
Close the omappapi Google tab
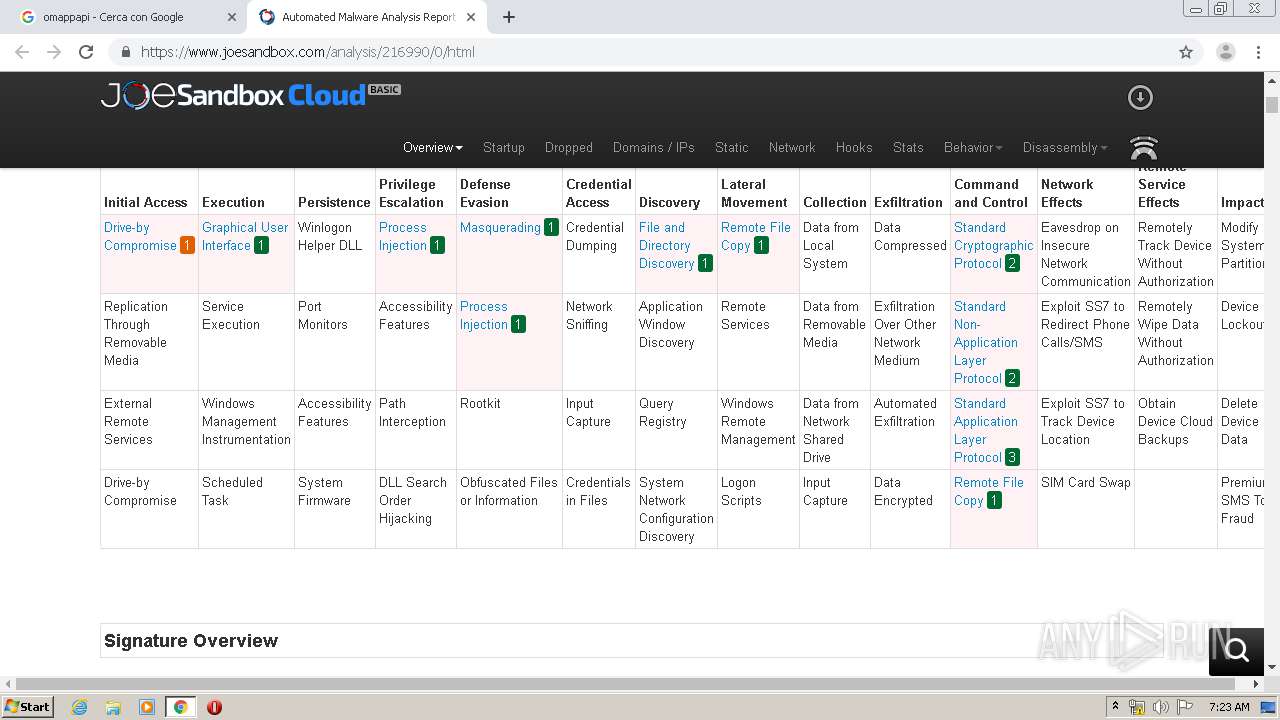coord(231,17)
